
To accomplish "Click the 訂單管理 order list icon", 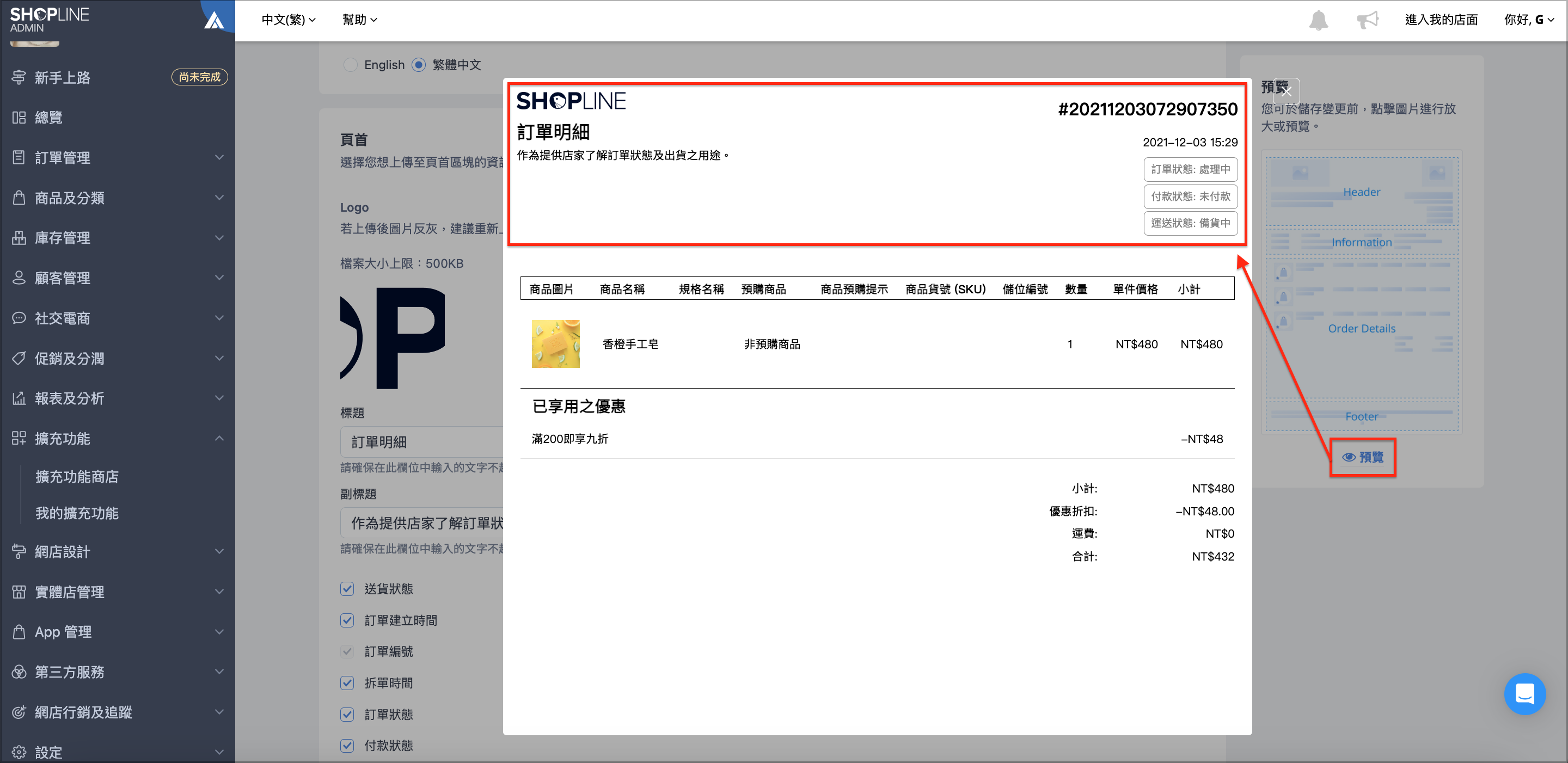I will [19, 158].
